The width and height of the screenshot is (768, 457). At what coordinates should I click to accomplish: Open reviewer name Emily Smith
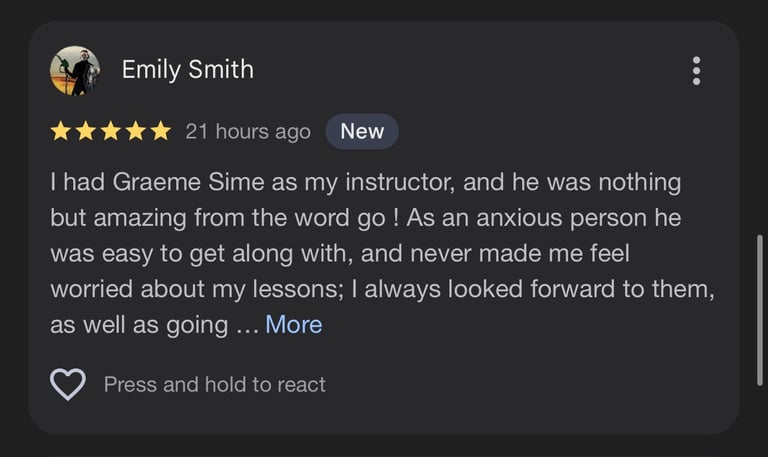(x=188, y=70)
